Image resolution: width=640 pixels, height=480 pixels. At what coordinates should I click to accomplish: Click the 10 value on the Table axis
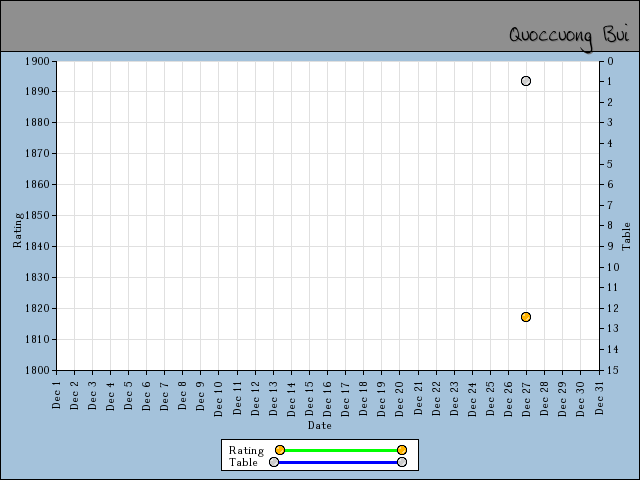(613, 267)
